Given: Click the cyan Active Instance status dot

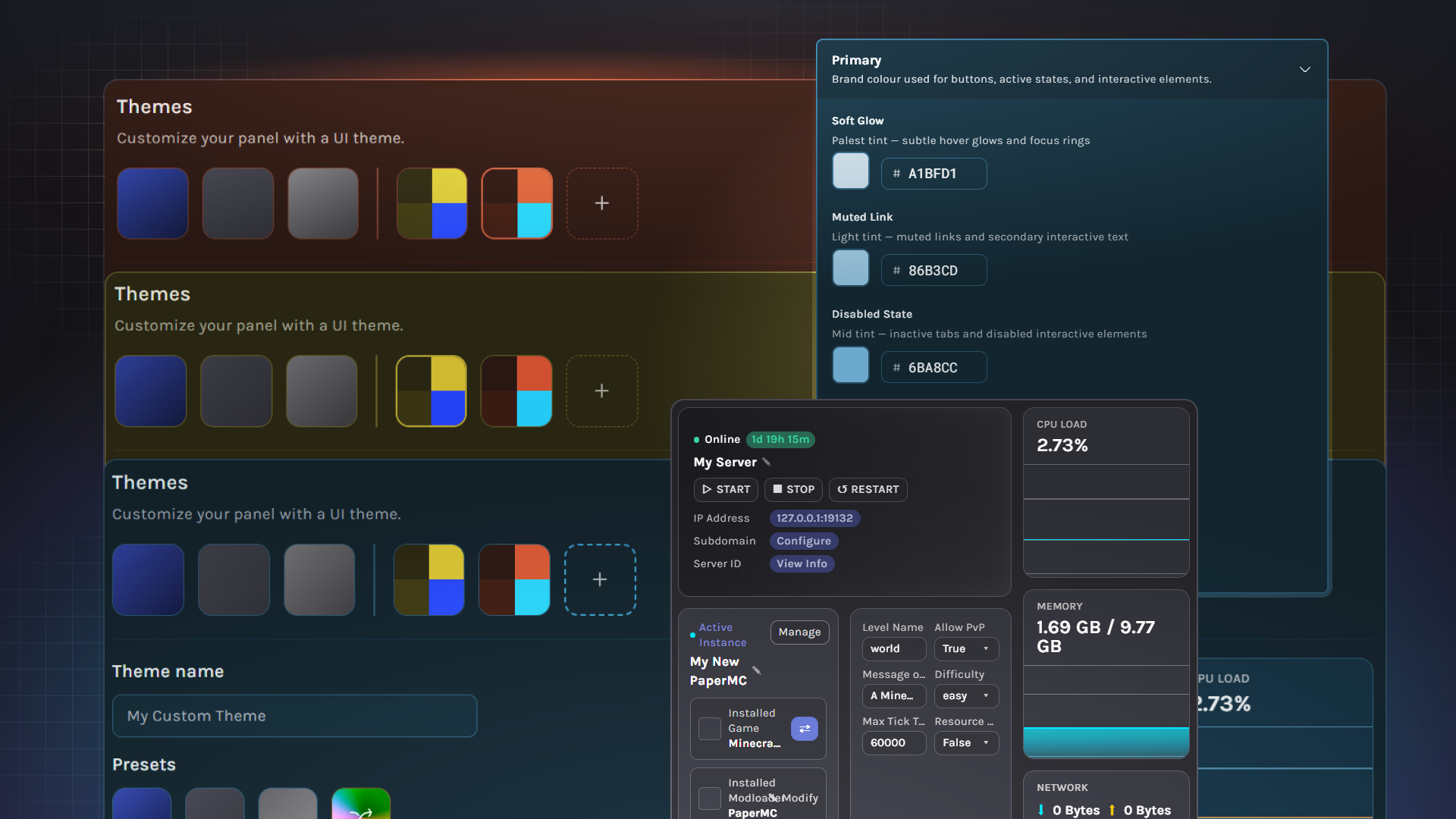Looking at the screenshot, I should 693,635.
